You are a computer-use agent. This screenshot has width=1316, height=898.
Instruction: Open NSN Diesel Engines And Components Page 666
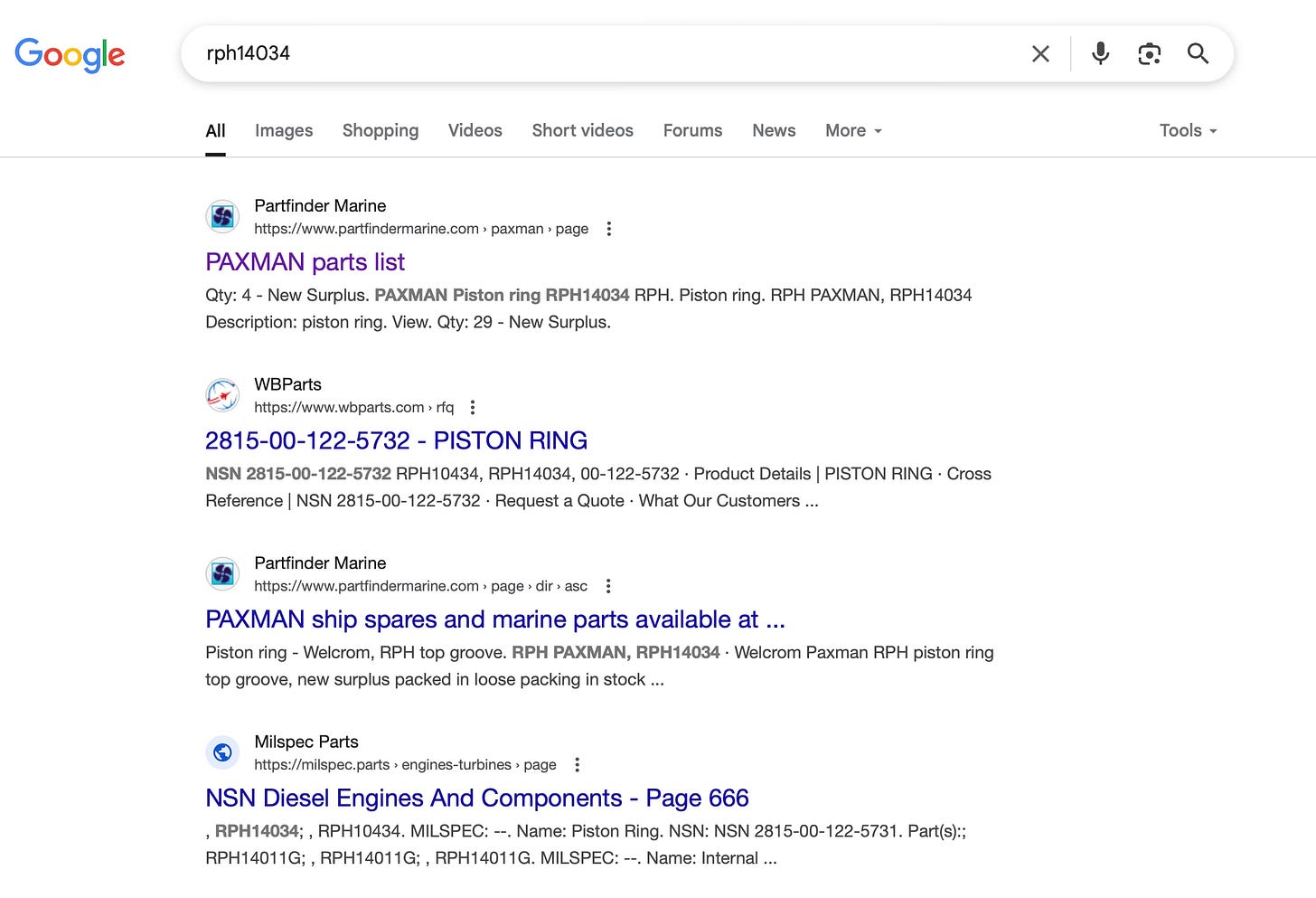click(x=477, y=798)
